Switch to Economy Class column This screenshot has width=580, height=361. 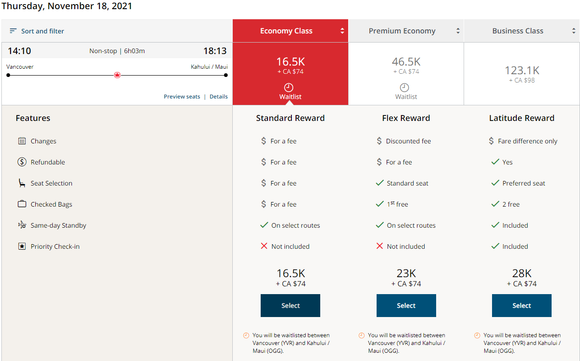pyautogui.click(x=290, y=31)
